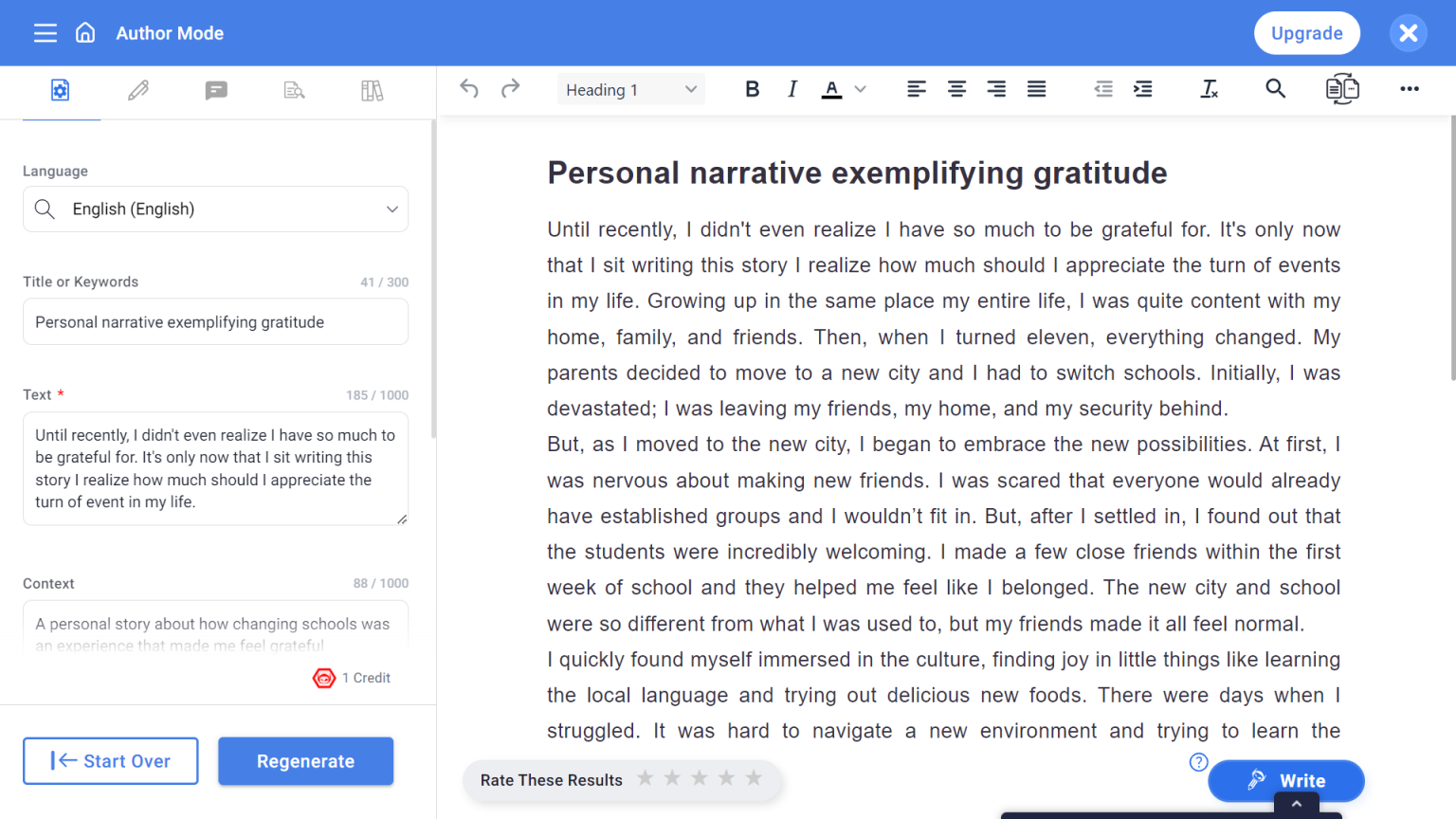Run the content checker document icon
This screenshot has width=1456, height=819.
[x=294, y=90]
